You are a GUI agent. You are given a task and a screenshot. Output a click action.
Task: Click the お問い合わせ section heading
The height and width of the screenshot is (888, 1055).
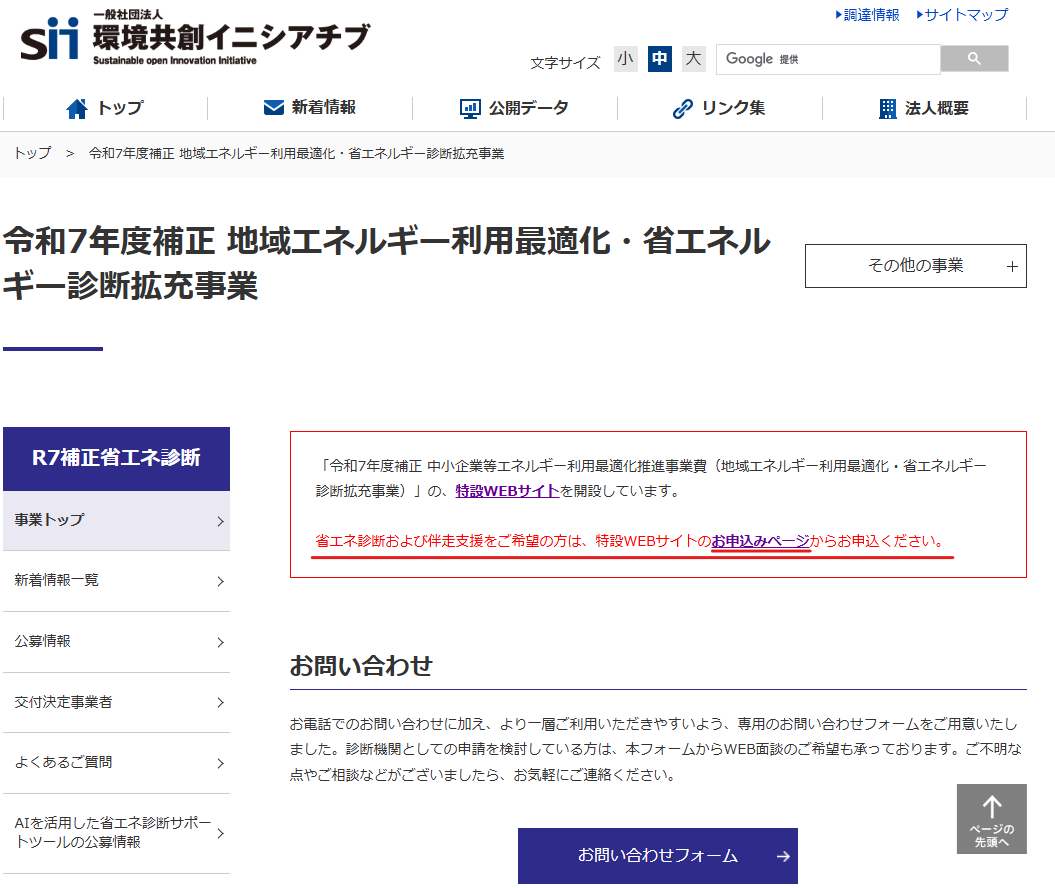coord(361,666)
